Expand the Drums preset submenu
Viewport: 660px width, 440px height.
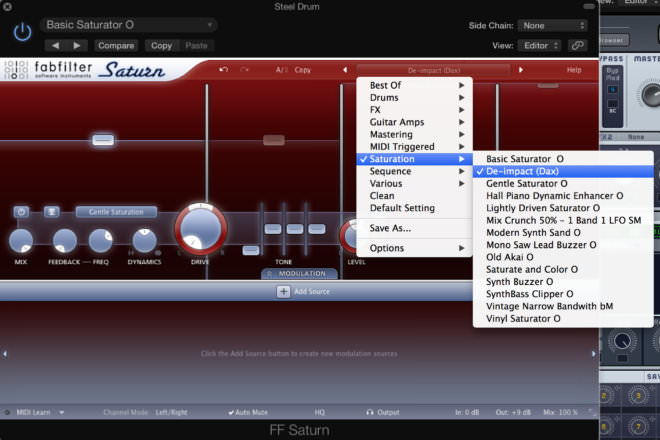coord(415,97)
